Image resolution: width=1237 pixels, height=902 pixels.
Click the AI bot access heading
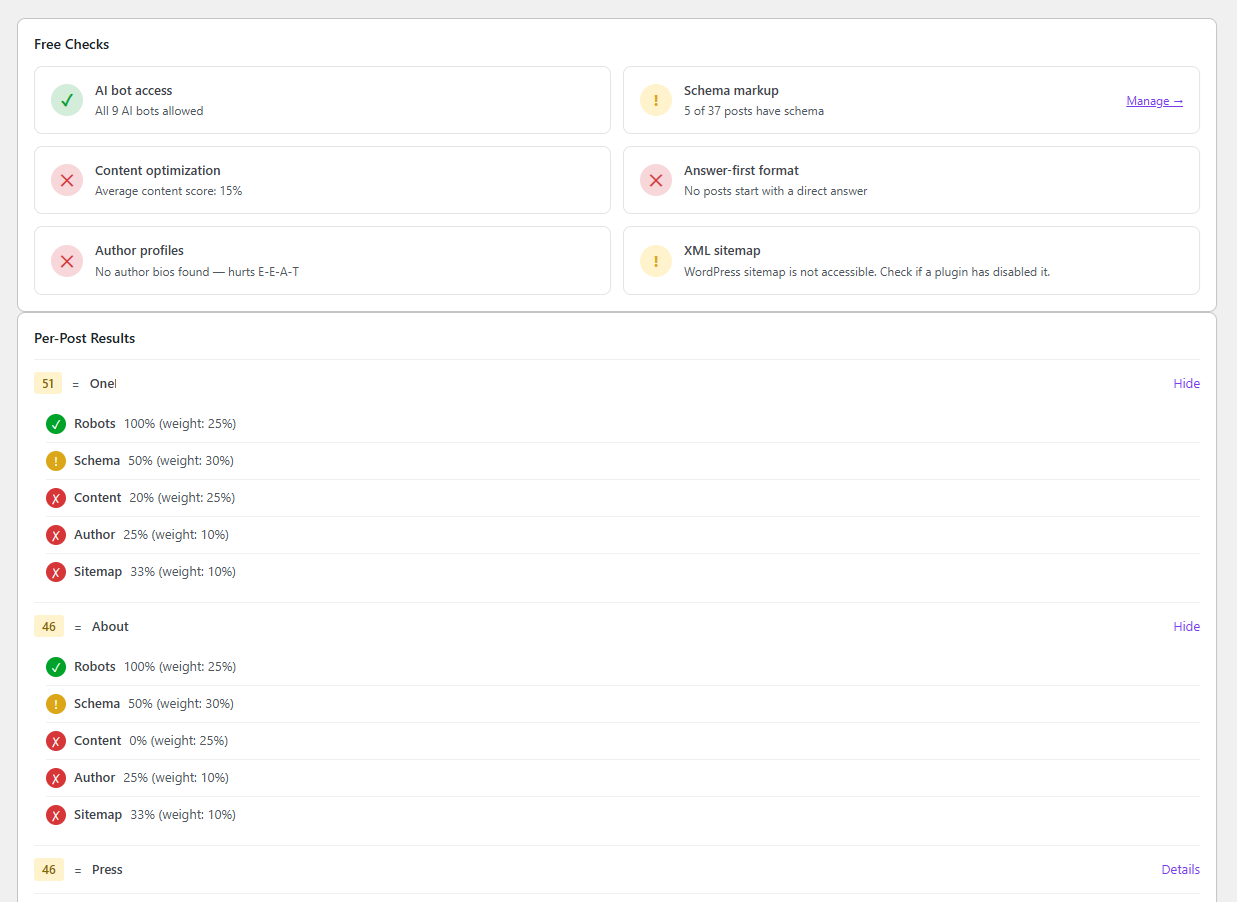134,91
